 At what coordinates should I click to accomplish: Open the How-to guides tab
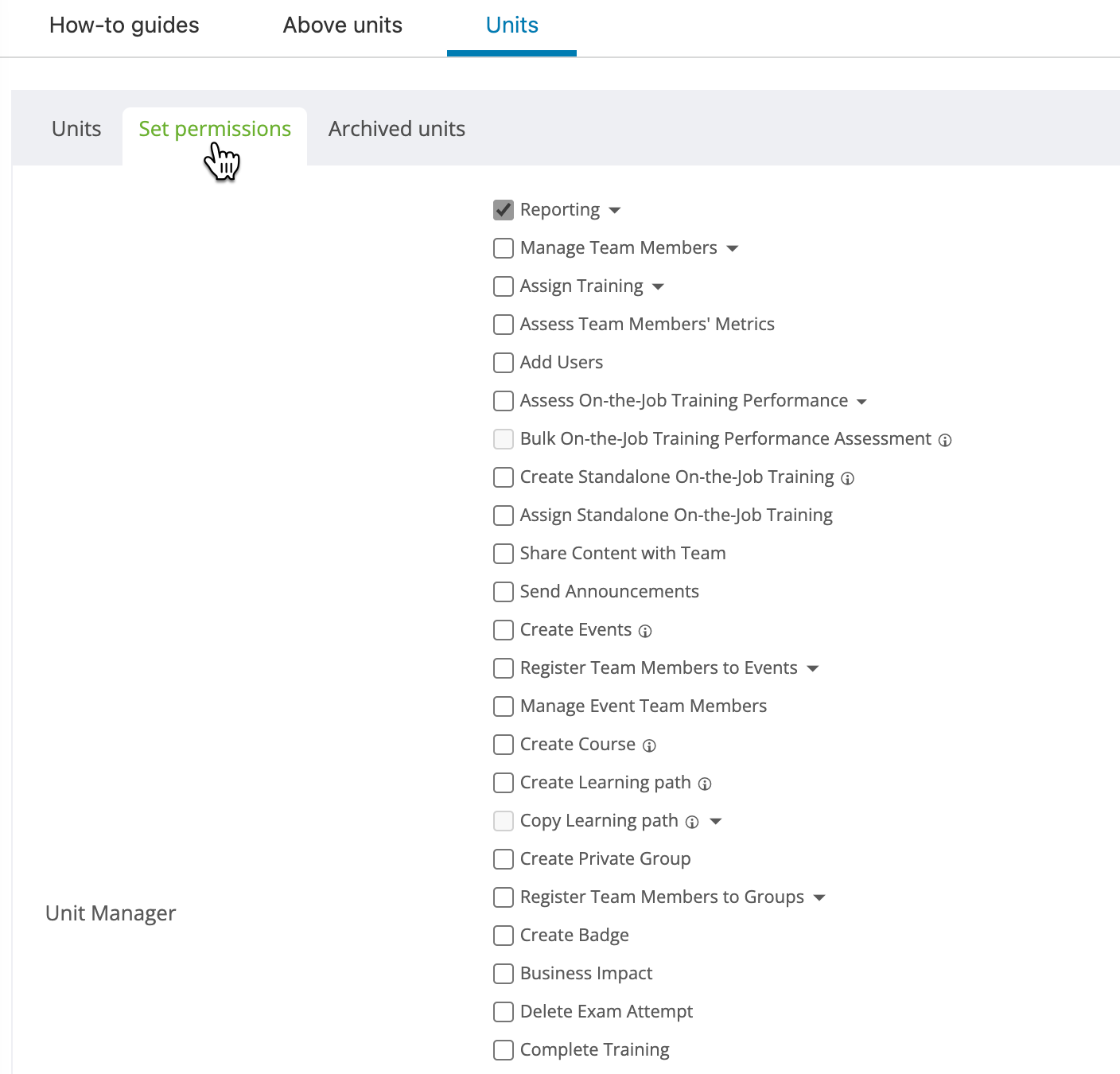pyautogui.click(x=124, y=25)
